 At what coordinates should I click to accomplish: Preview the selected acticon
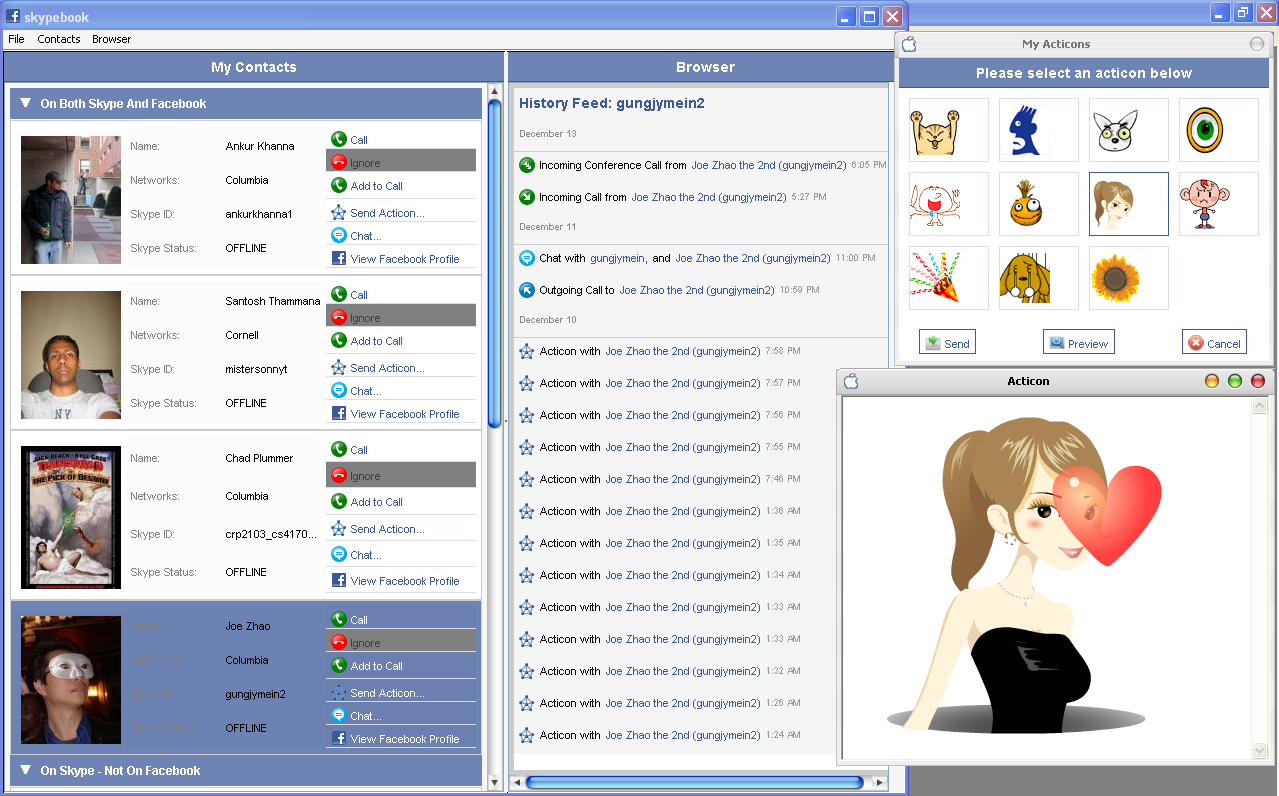tap(1078, 342)
